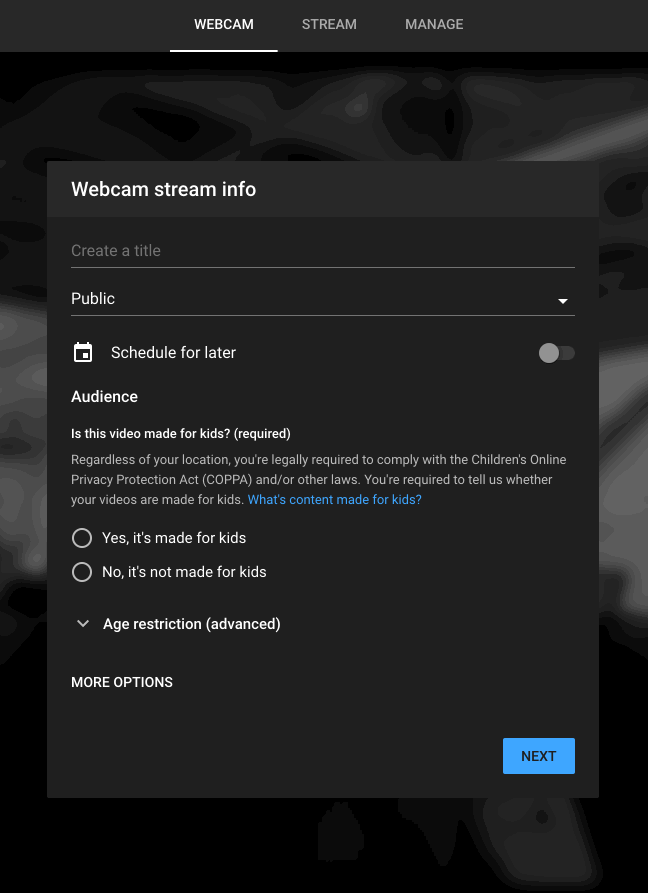
Task: Click Is this video made for kids text
Action: tap(181, 433)
